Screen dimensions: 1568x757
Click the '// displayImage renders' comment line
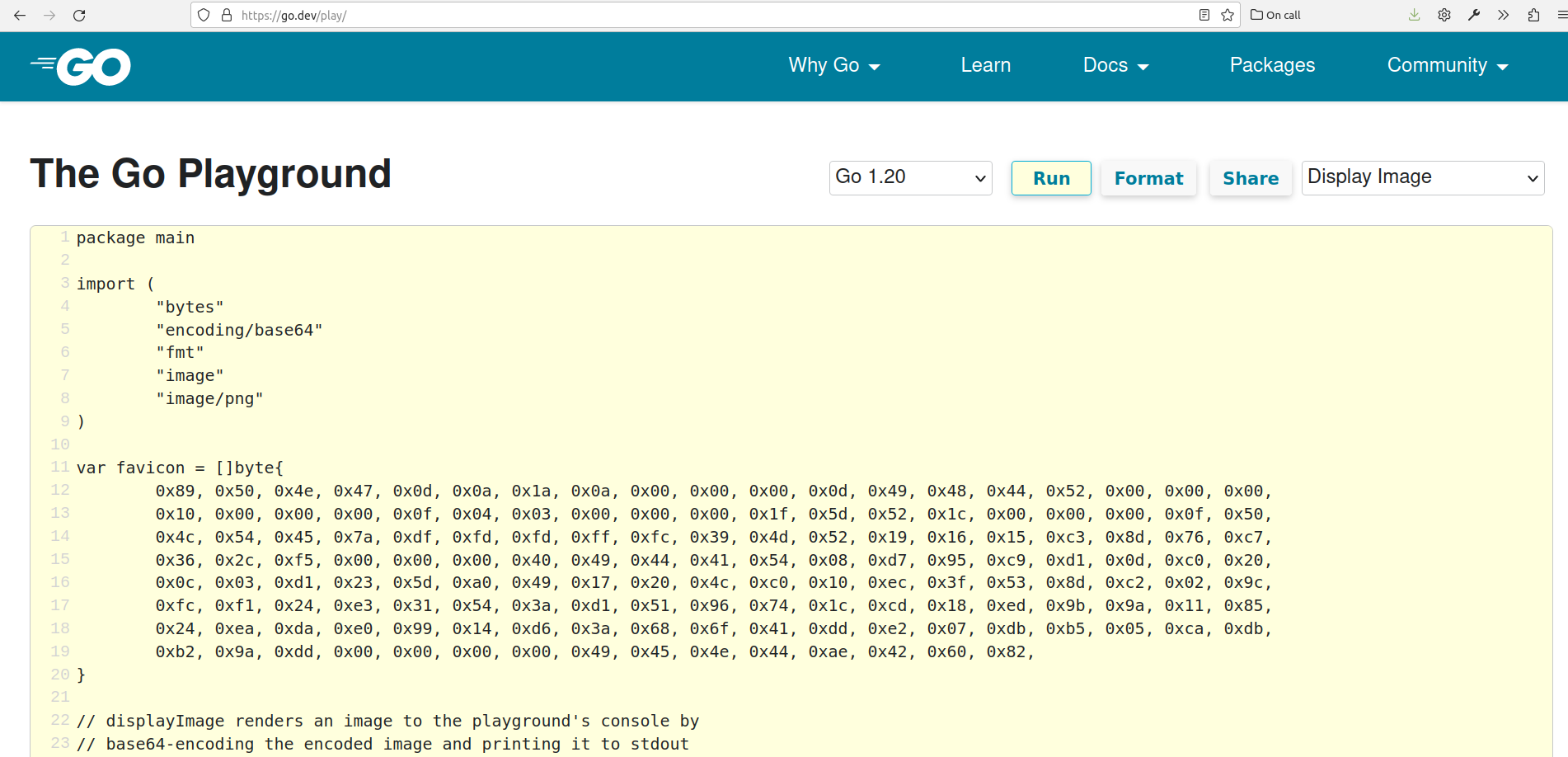387,721
